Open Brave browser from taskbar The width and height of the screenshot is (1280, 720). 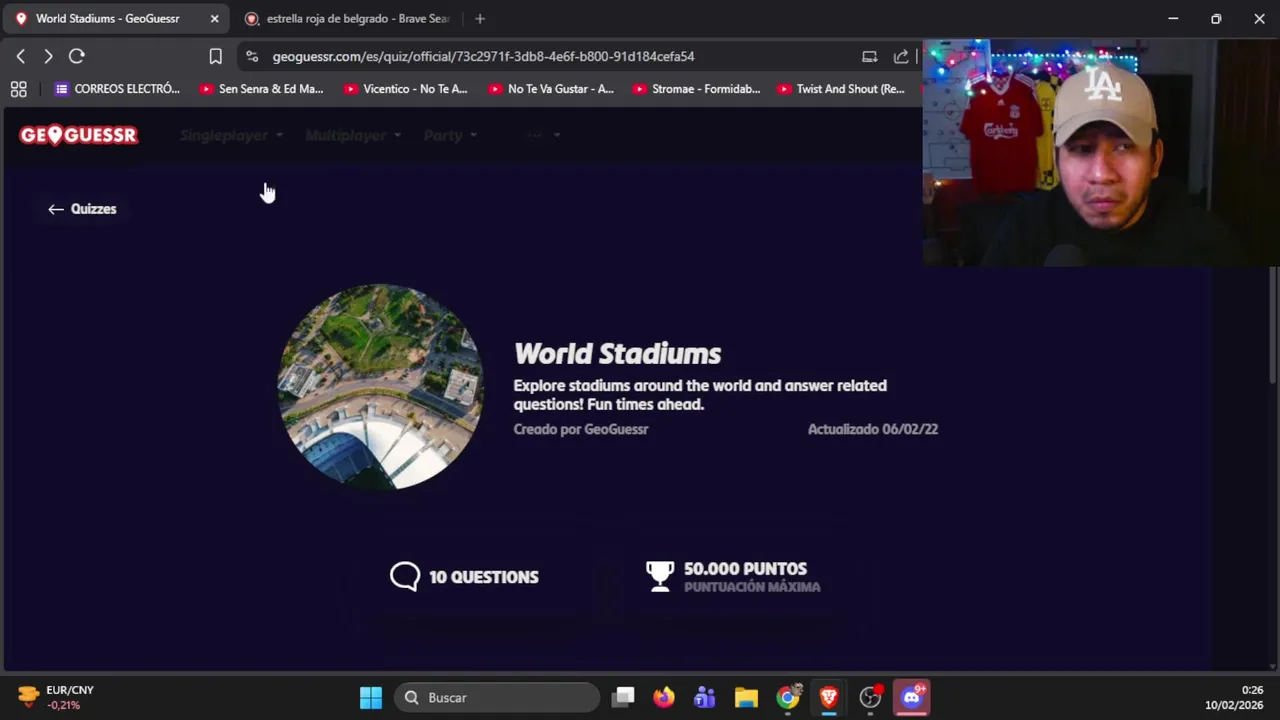[829, 697]
